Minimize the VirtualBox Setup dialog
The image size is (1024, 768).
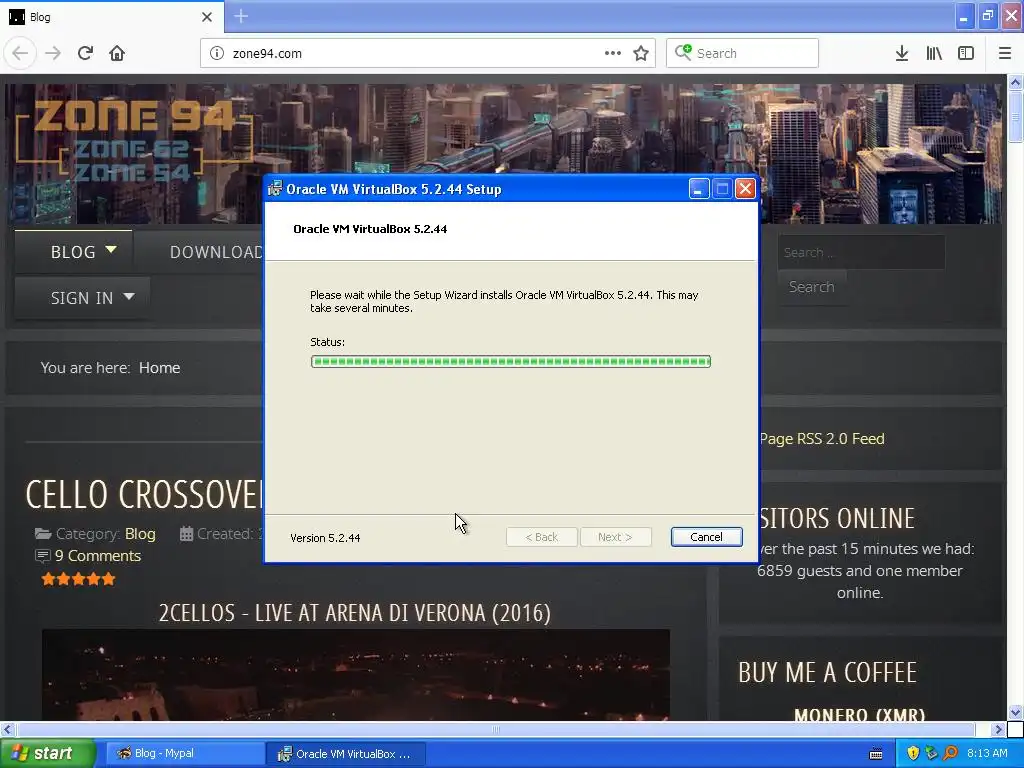point(699,189)
